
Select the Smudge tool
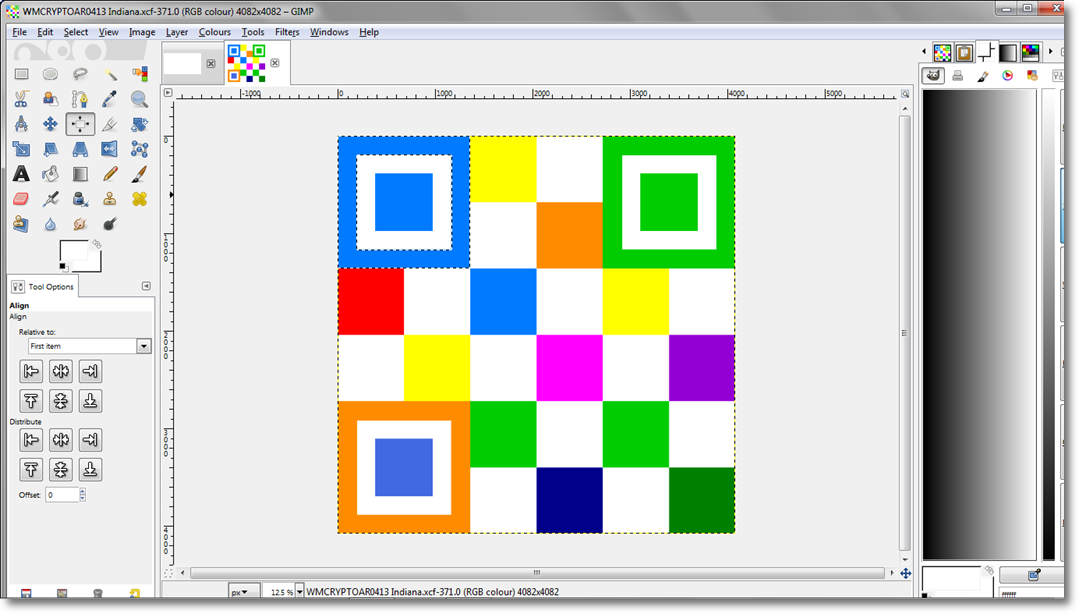coord(80,224)
